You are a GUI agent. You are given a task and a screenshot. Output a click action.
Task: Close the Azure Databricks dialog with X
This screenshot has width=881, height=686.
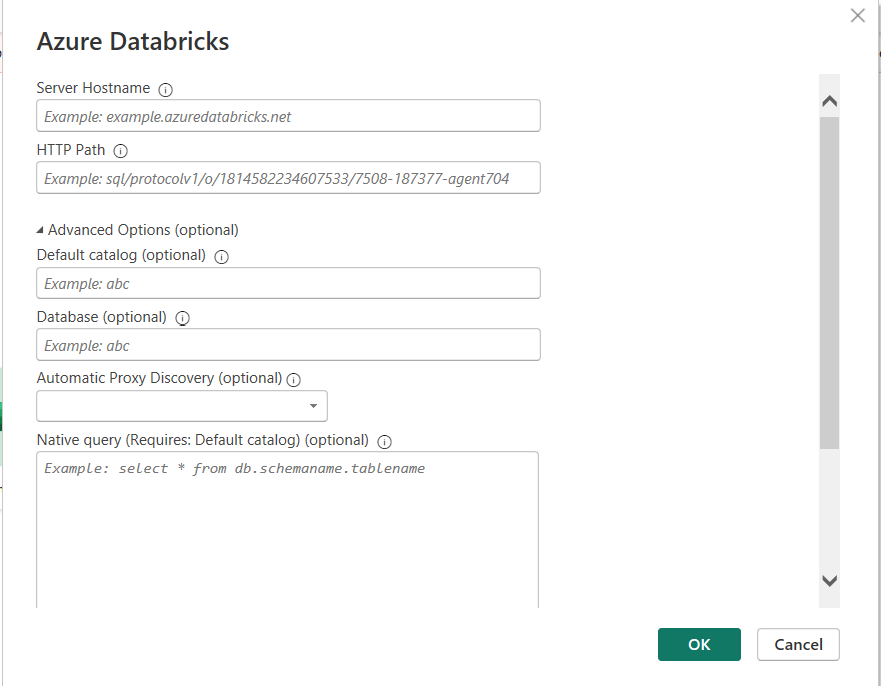click(x=857, y=15)
